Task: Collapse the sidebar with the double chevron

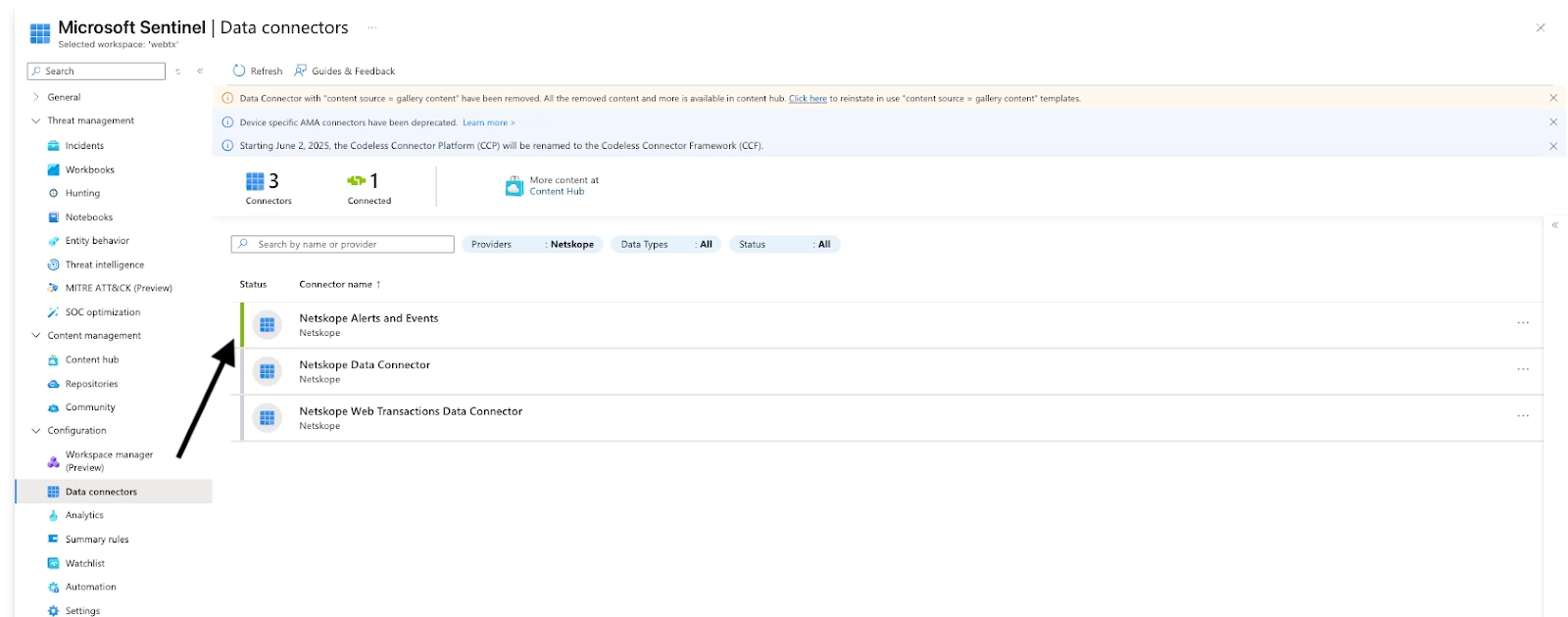Action: click(x=200, y=71)
